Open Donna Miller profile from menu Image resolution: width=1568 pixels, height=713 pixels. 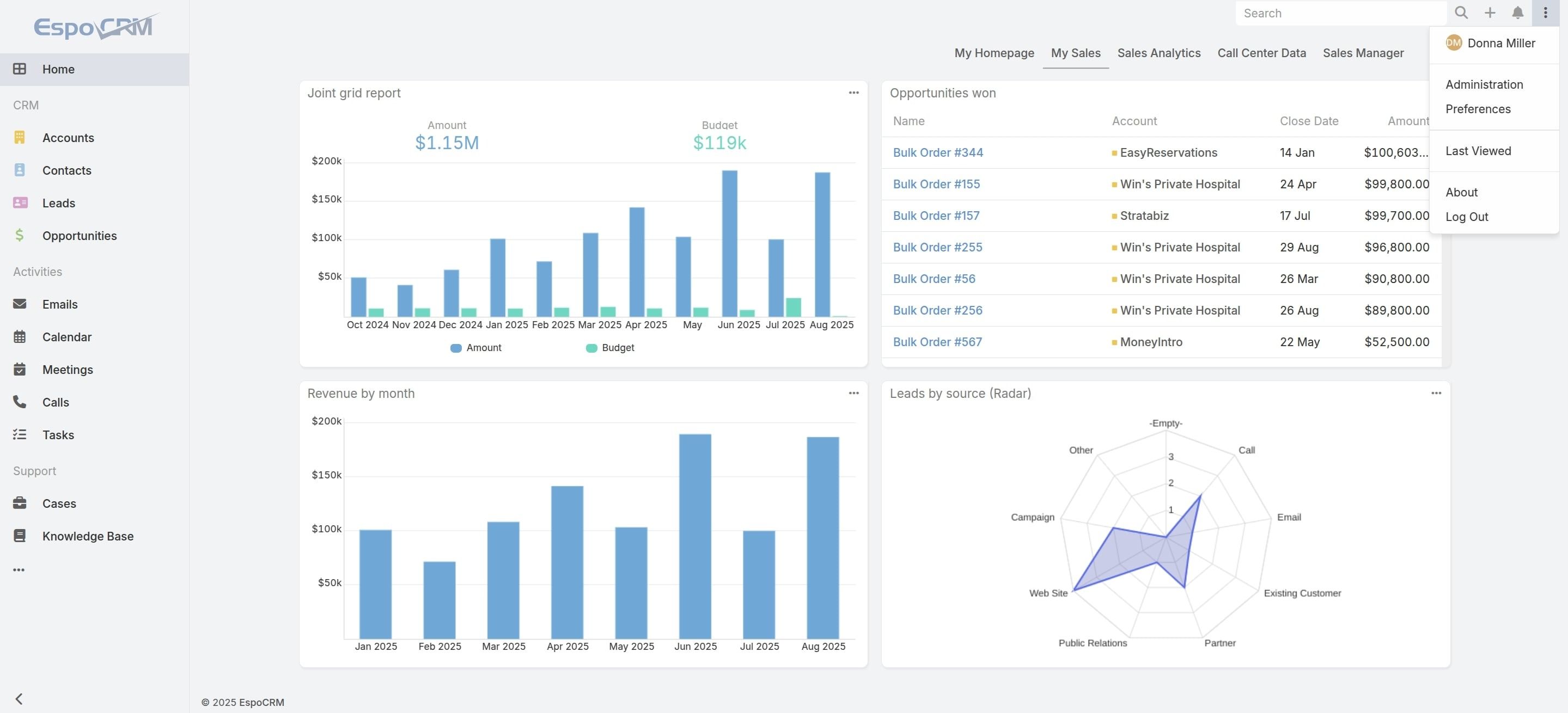1494,42
